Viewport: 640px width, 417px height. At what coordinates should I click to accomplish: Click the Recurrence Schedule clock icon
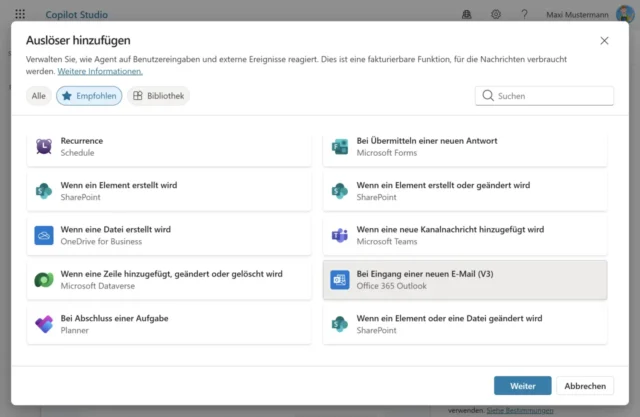click(44, 147)
